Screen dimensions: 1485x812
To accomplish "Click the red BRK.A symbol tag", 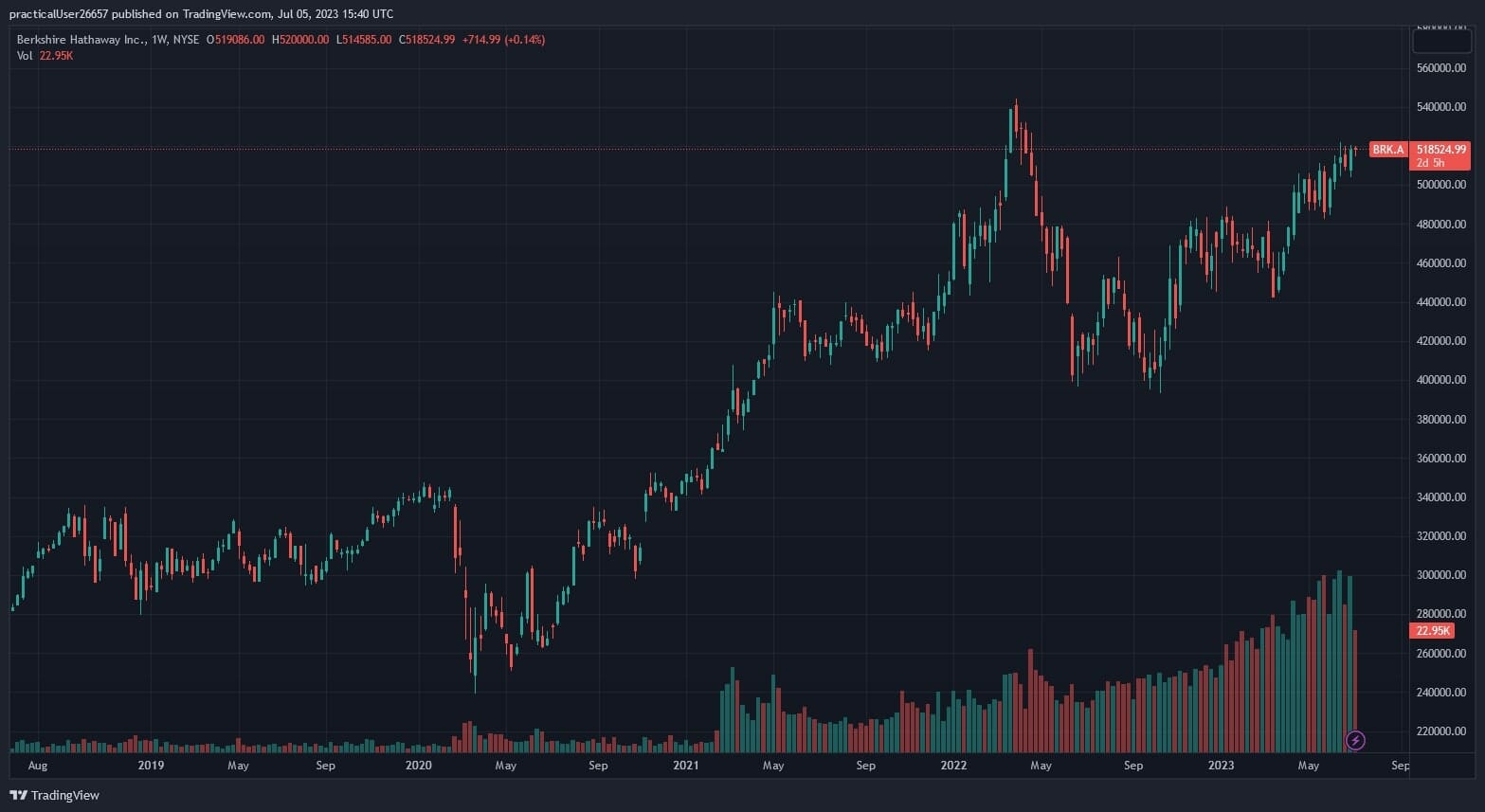I will (1388, 150).
